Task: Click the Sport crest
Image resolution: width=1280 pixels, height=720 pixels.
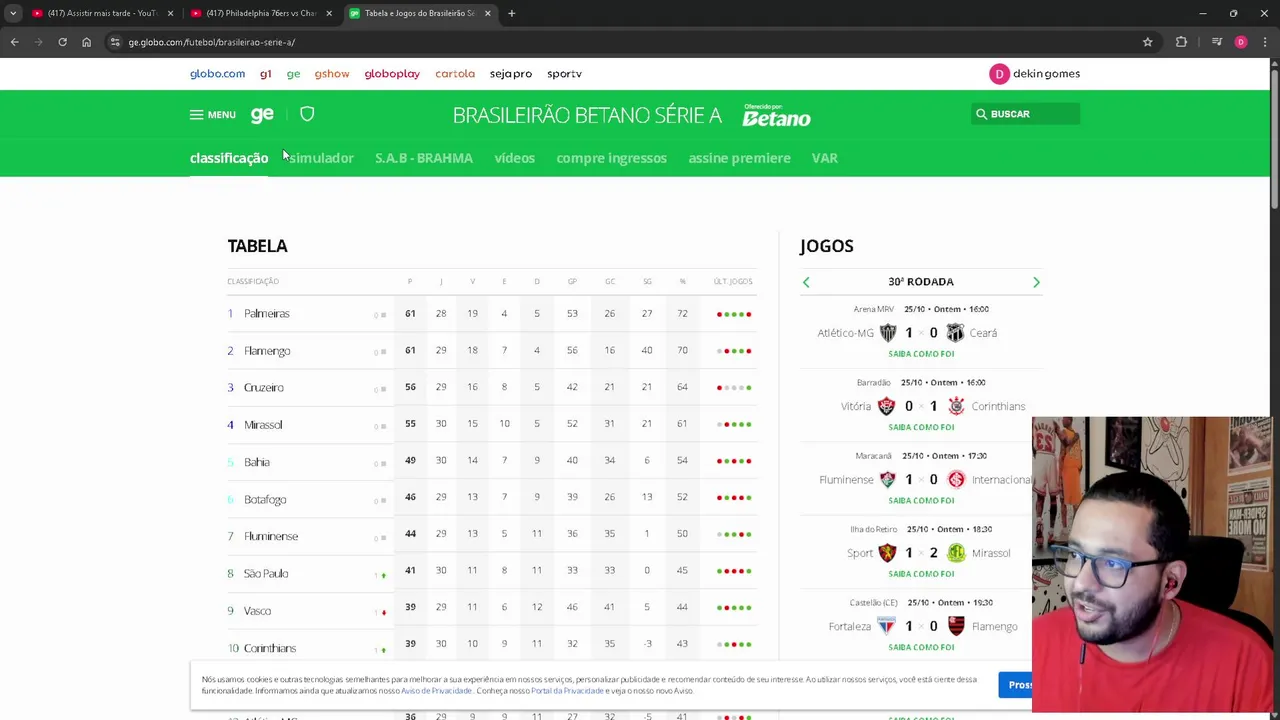Action: pos(887,553)
